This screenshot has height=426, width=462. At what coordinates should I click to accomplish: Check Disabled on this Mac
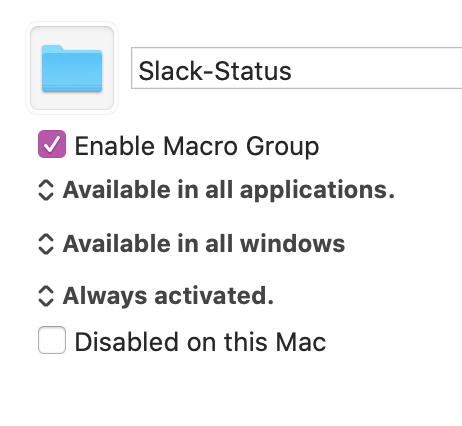pyautogui.click(x=52, y=340)
